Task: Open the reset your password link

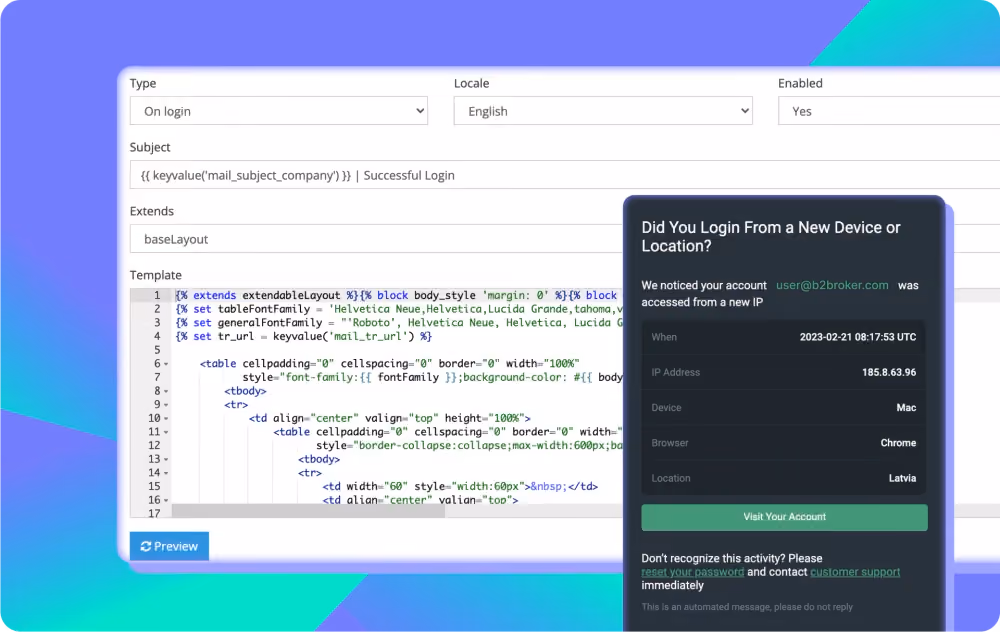Action: click(x=693, y=572)
